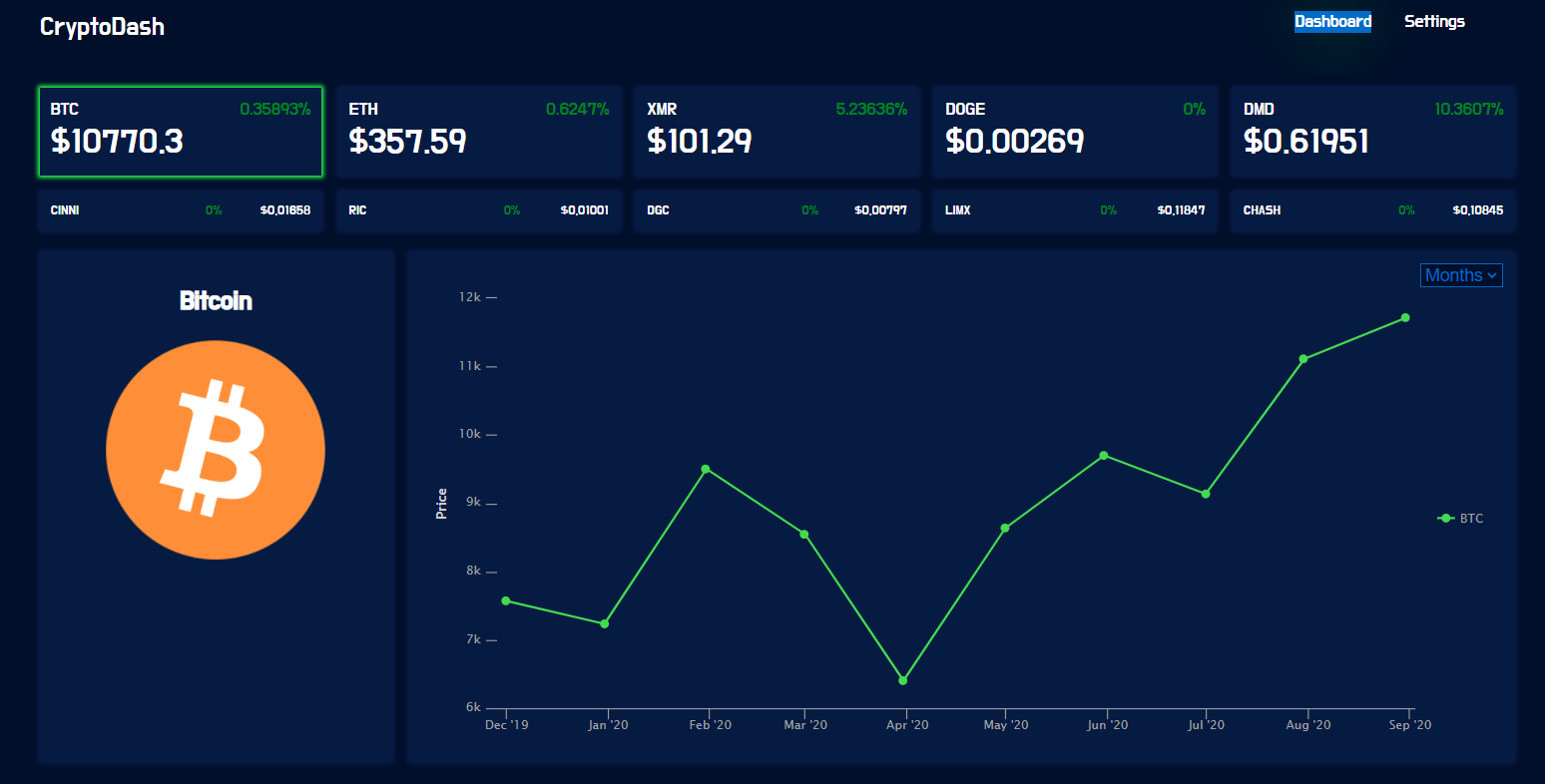Click the Sep '20 highest data point
This screenshot has width=1545, height=784.
pos(1405,318)
